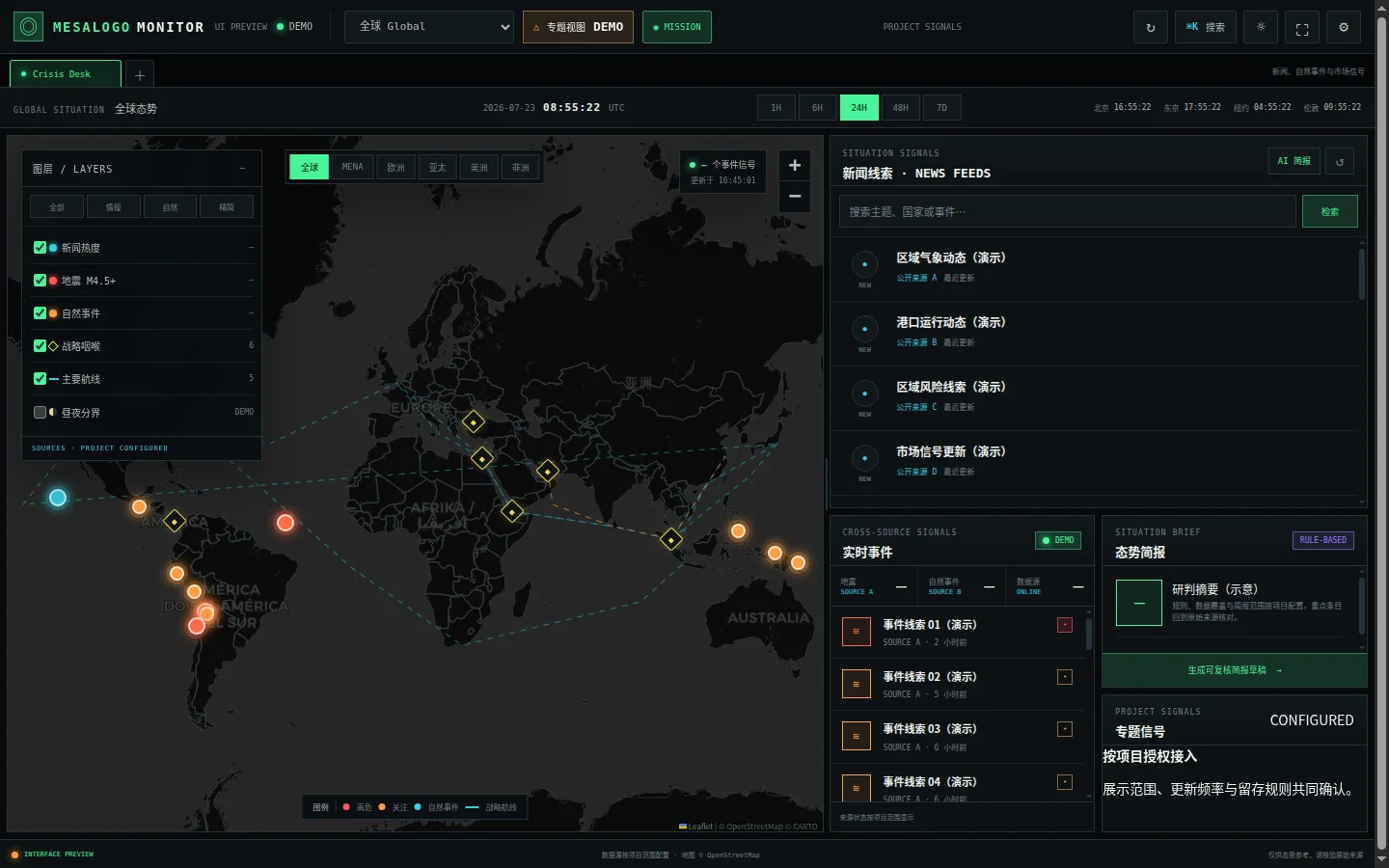Image resolution: width=1389 pixels, height=868 pixels.
Task: Switch map region to 欧洲
Action: pyautogui.click(x=395, y=168)
